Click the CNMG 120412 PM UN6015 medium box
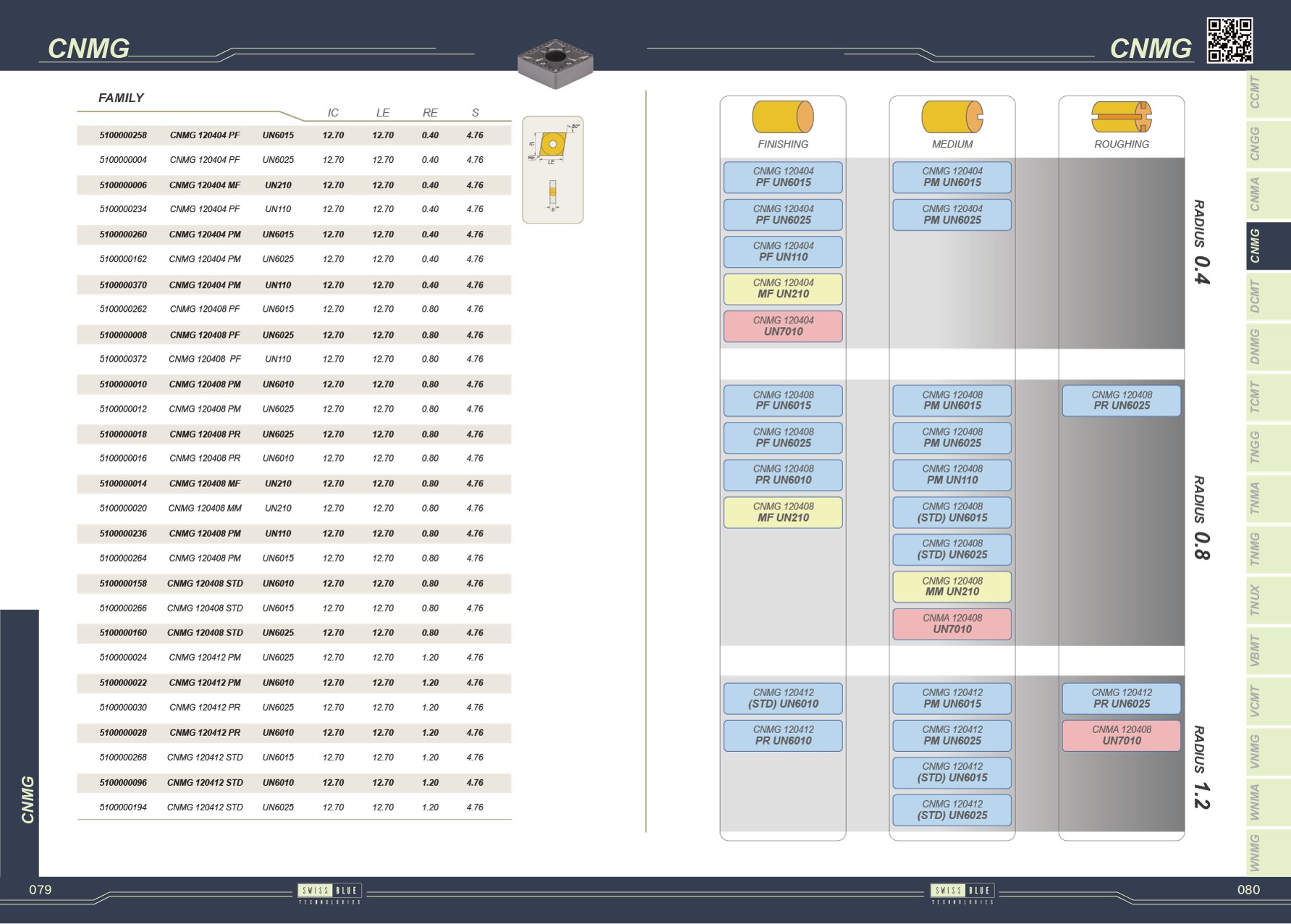1291x924 pixels. [952, 698]
